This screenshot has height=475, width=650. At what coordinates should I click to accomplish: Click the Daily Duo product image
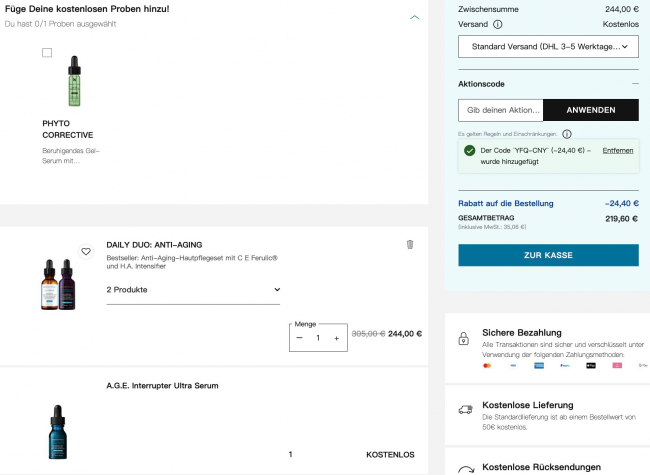pos(59,284)
